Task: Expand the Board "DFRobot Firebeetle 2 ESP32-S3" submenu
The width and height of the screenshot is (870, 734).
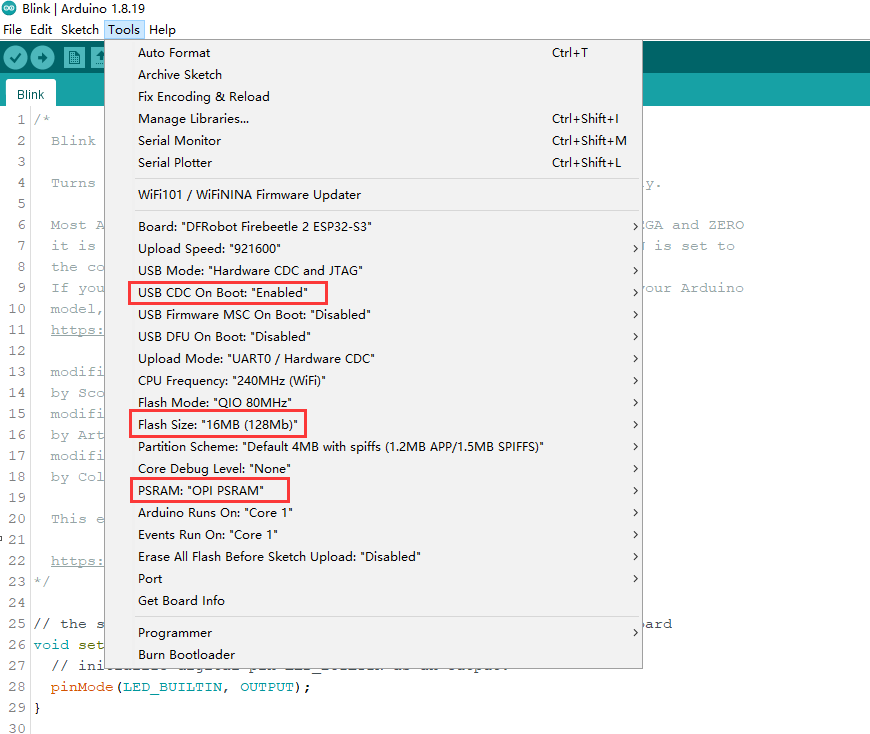Action: [255, 227]
